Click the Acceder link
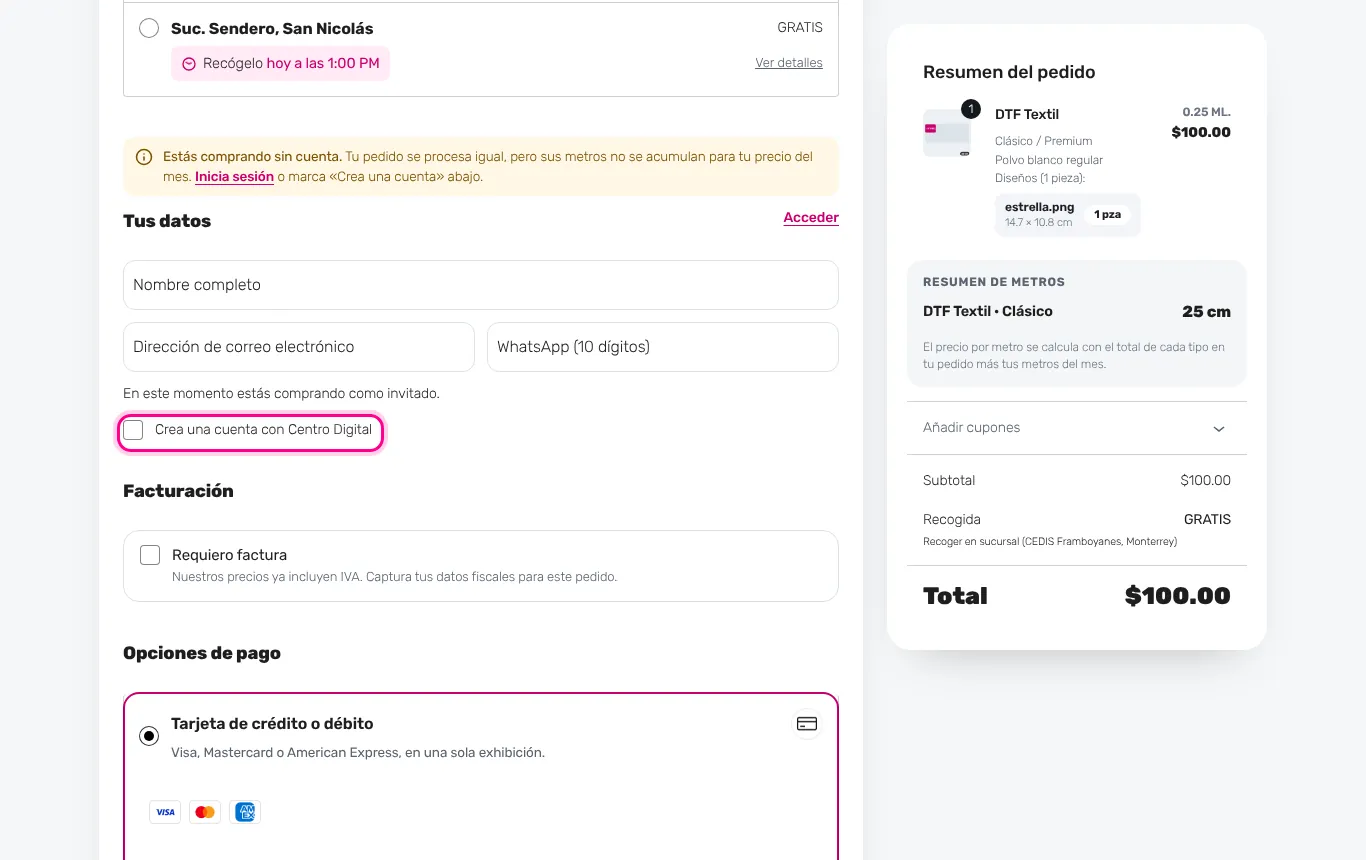 [x=811, y=217]
